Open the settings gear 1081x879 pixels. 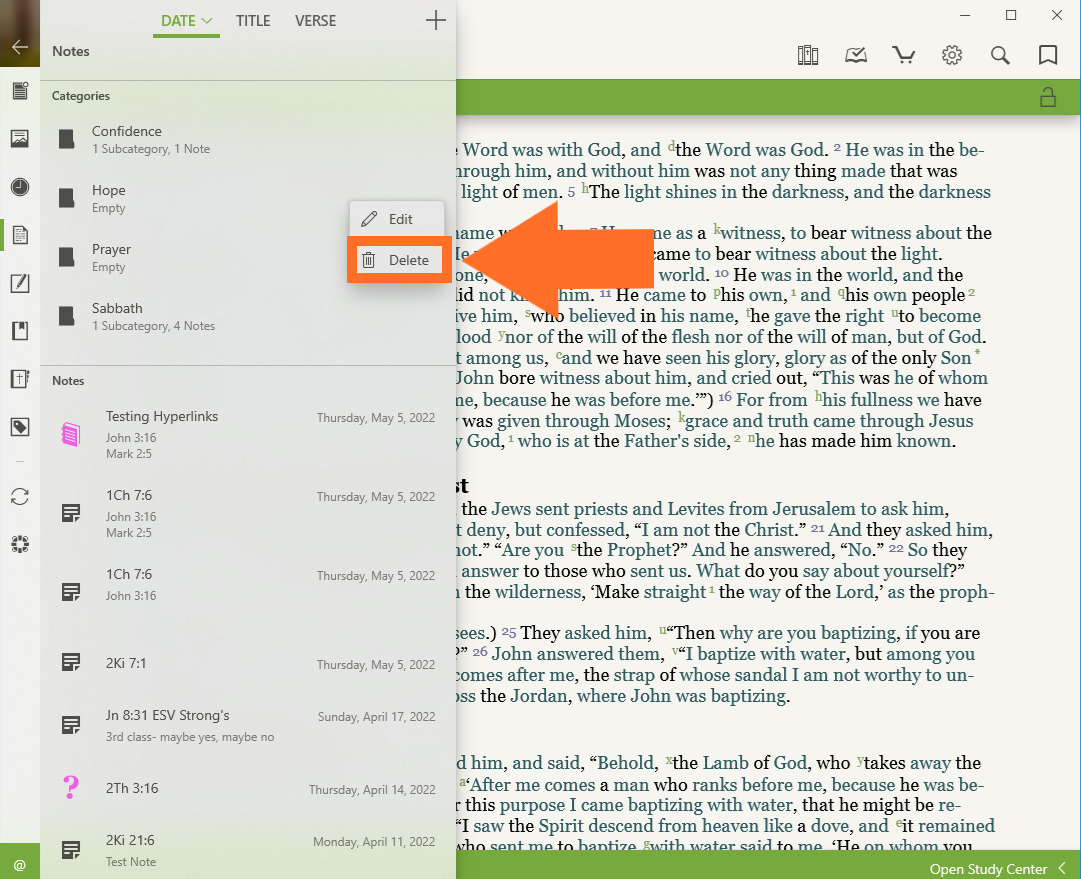952,55
